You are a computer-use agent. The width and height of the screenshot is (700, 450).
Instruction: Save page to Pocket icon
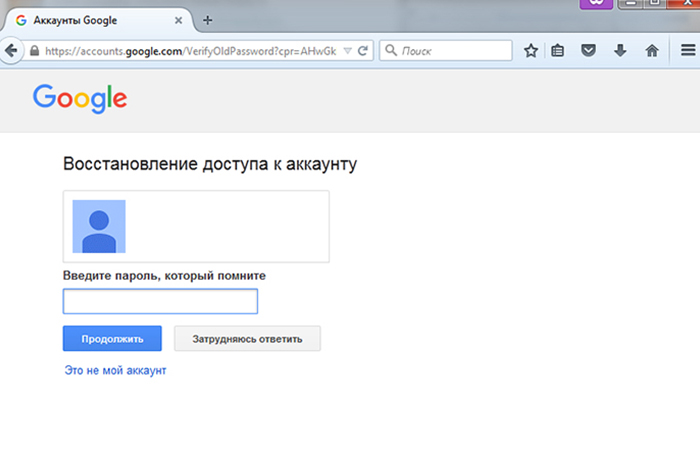tap(588, 50)
